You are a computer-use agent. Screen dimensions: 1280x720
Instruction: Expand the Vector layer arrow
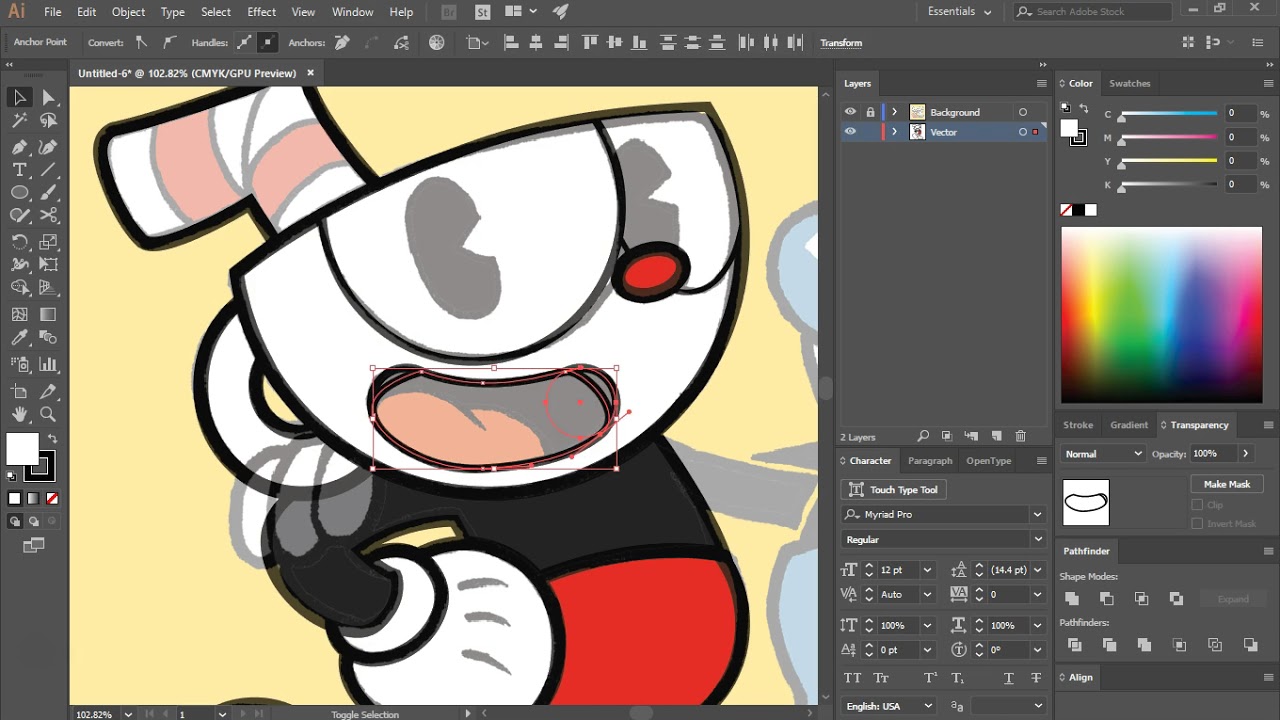point(894,132)
